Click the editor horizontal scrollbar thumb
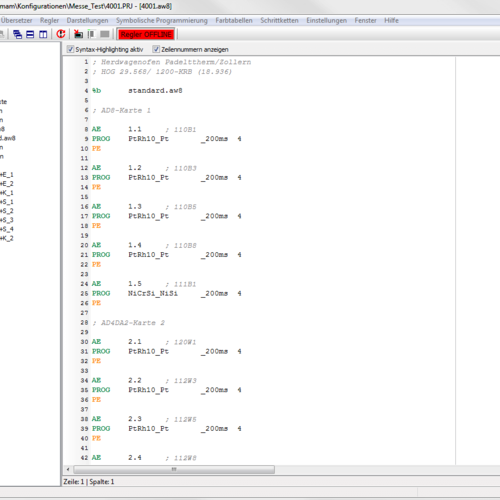Viewport: 500px width, 500px height. pyautogui.click(x=174, y=469)
